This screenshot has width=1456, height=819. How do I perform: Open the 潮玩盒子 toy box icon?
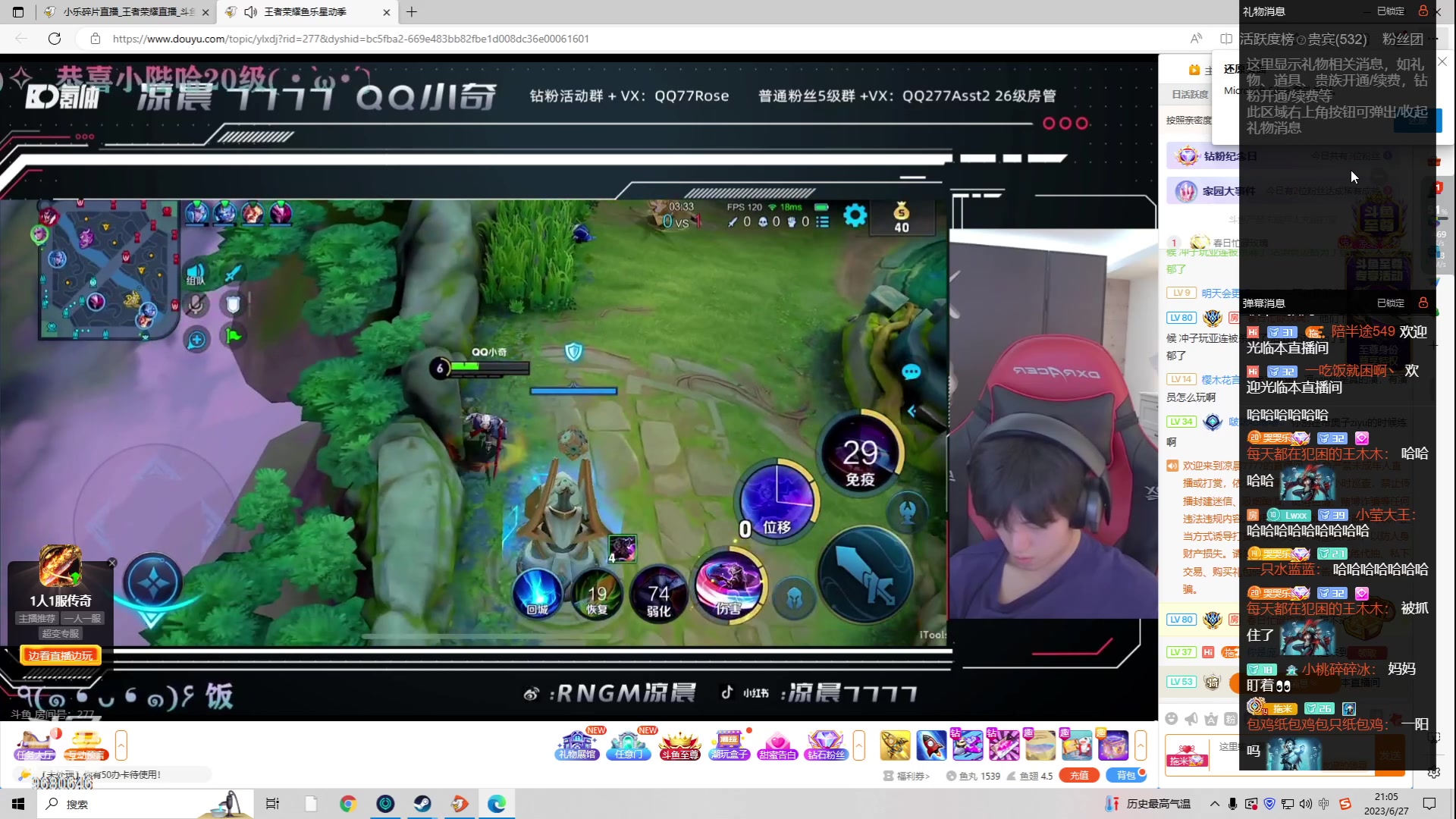click(730, 745)
